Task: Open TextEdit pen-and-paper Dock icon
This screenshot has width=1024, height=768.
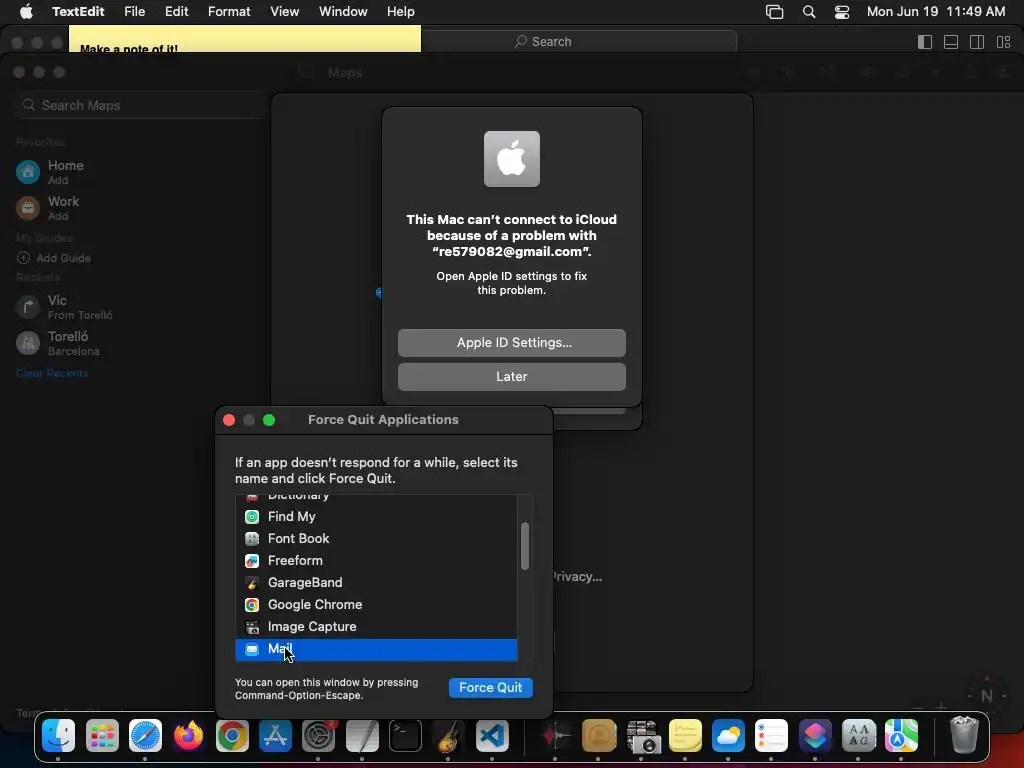Action: pyautogui.click(x=362, y=736)
